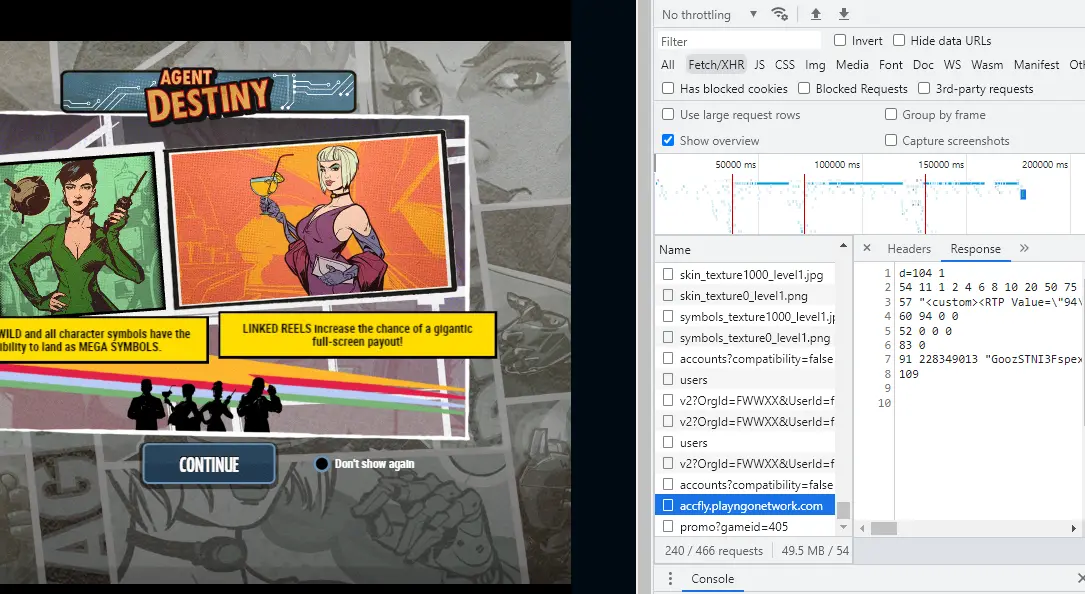1085x594 pixels.
Task: Uncheck the Show overview checkbox
Action: [x=668, y=140]
